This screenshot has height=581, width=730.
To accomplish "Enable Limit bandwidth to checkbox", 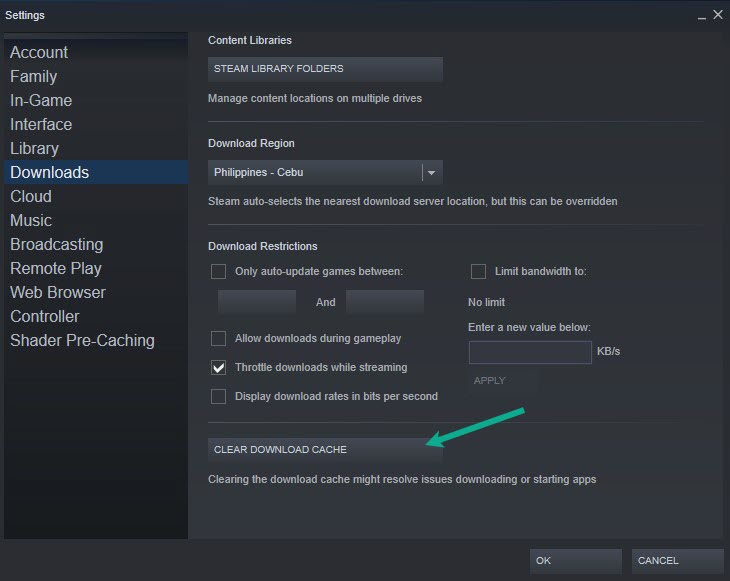I will click(x=478, y=271).
